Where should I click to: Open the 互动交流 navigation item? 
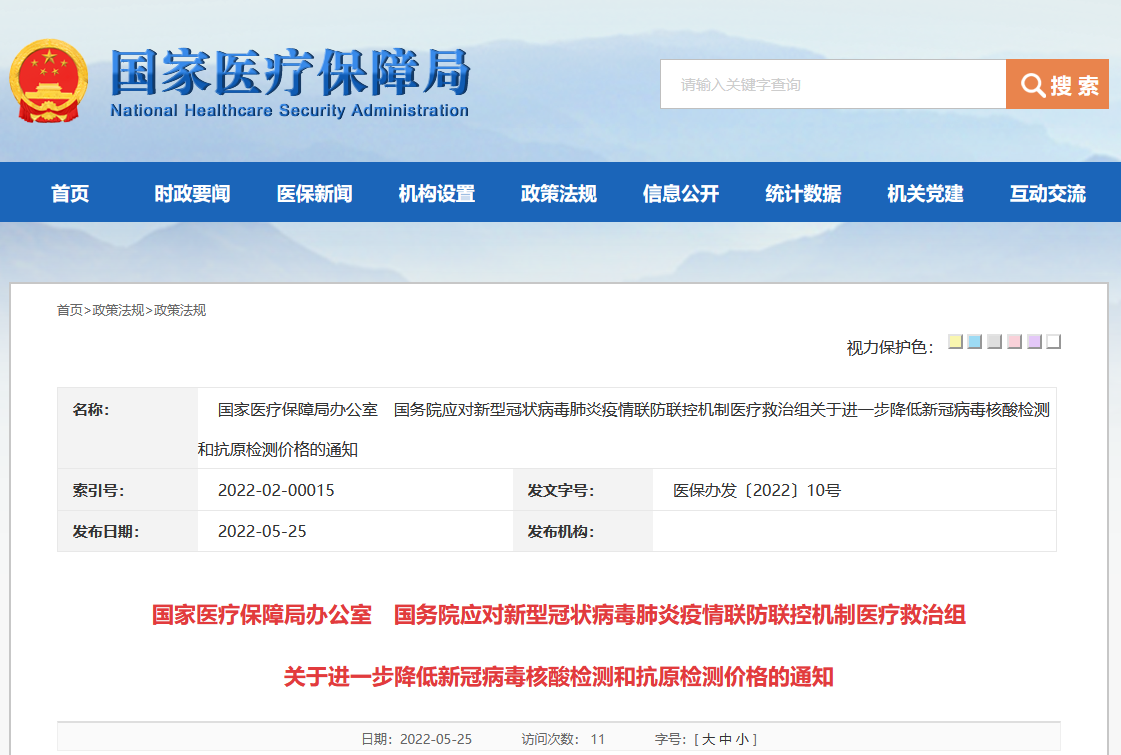click(x=1048, y=193)
